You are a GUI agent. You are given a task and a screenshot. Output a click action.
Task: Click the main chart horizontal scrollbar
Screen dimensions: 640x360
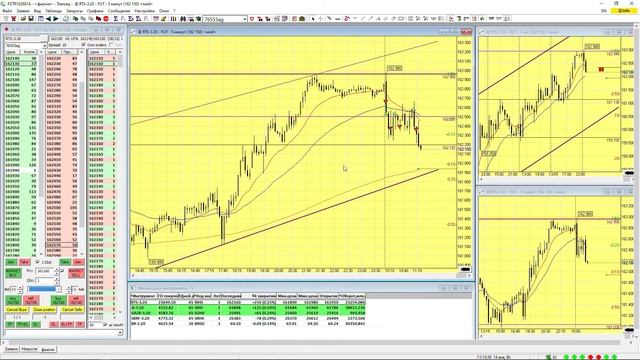pyautogui.click(x=301, y=276)
